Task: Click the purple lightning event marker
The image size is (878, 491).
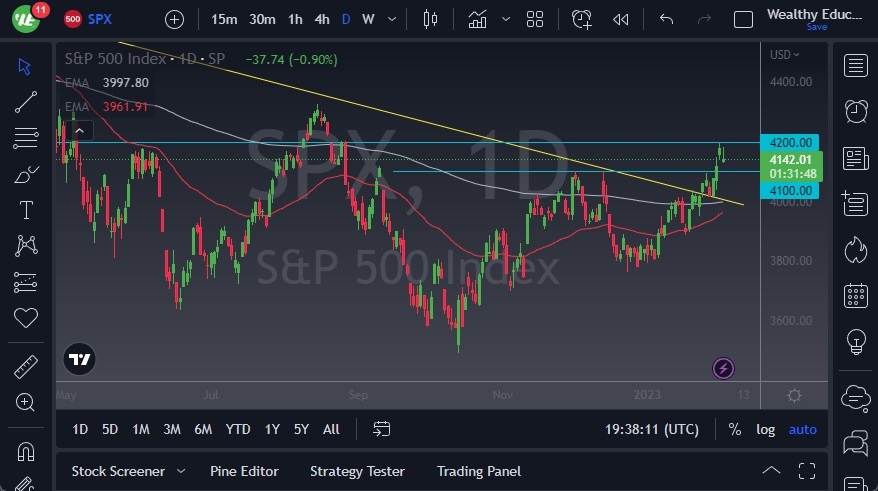Action: pyautogui.click(x=723, y=368)
